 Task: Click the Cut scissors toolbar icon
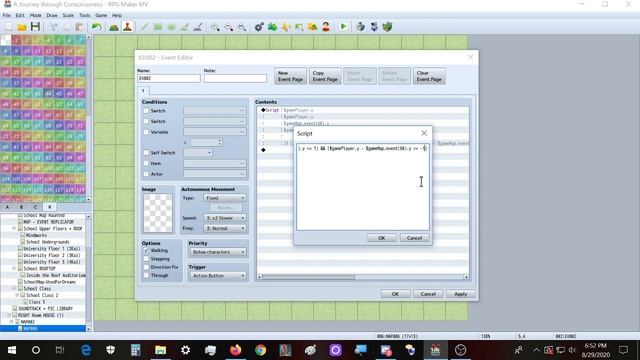tap(53, 27)
